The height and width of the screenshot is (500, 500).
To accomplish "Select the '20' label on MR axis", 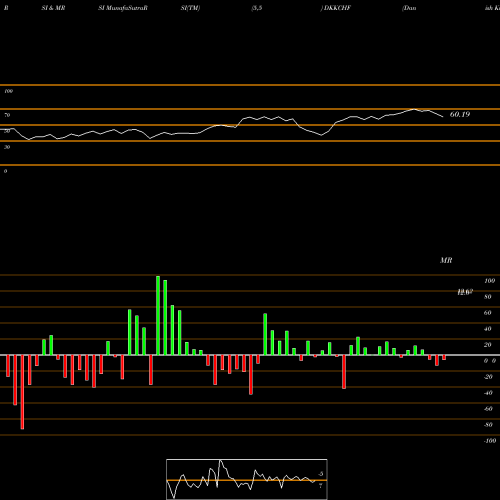I will pos(488,345).
